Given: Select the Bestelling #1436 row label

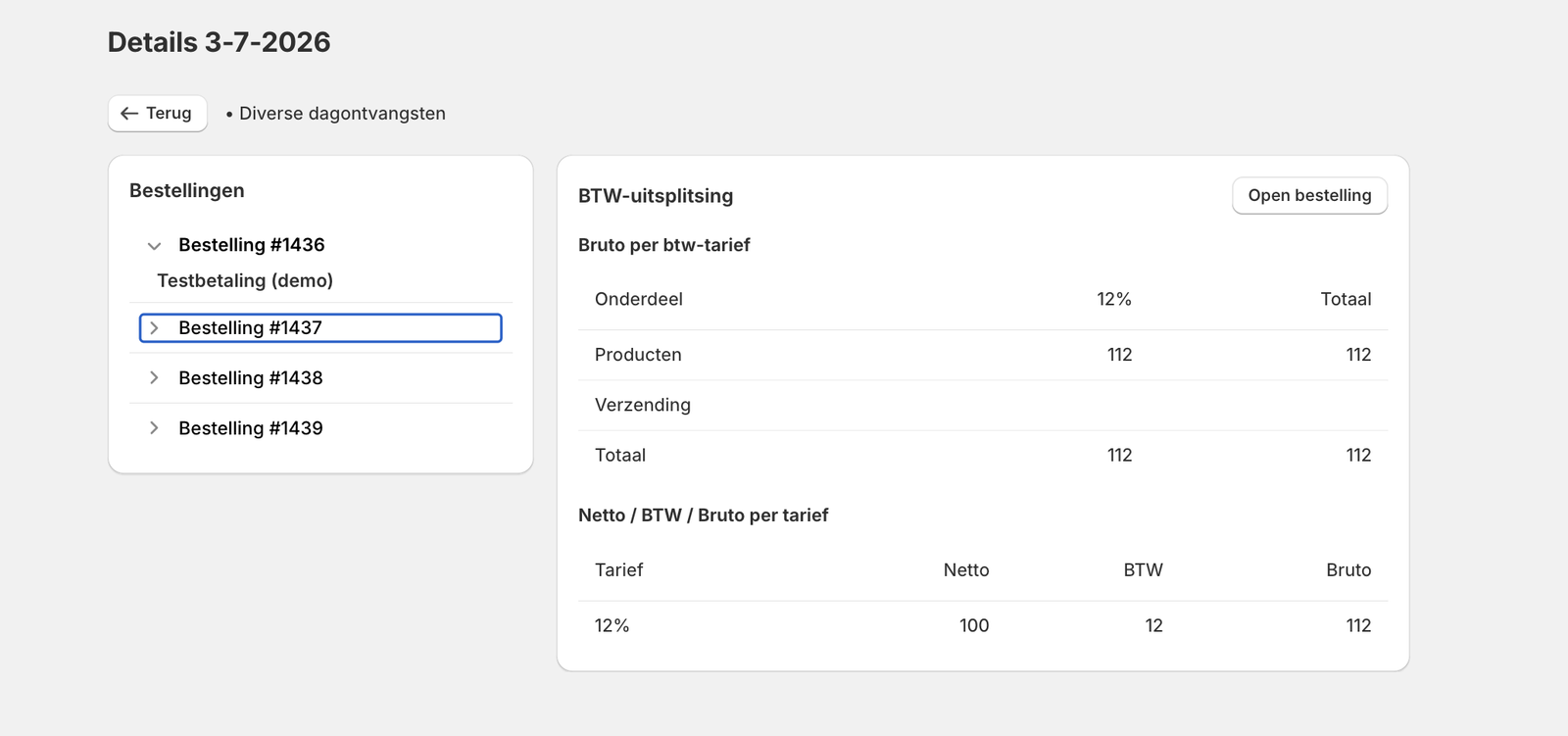Looking at the screenshot, I should [251, 245].
